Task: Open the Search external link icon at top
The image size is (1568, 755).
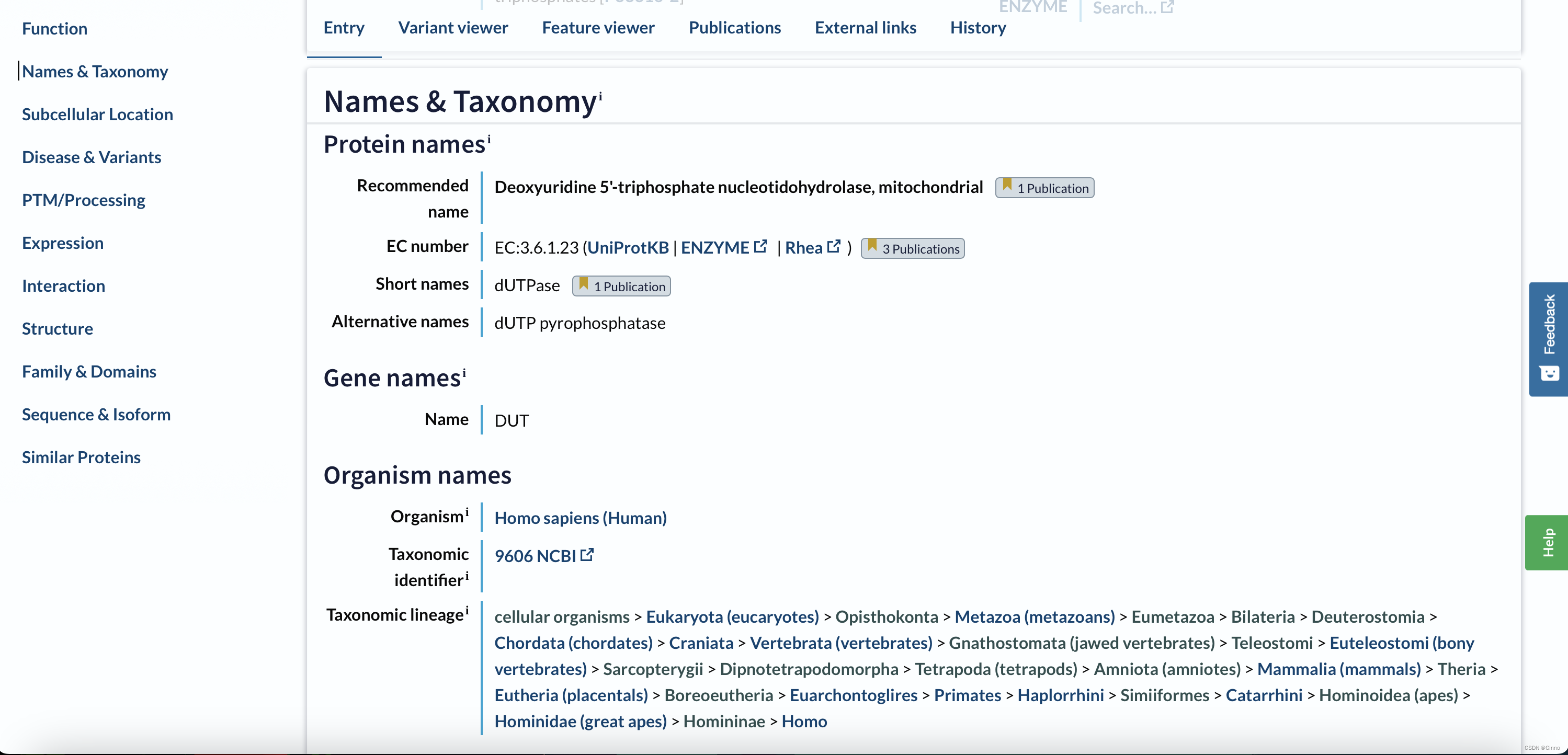Action: [x=1167, y=7]
